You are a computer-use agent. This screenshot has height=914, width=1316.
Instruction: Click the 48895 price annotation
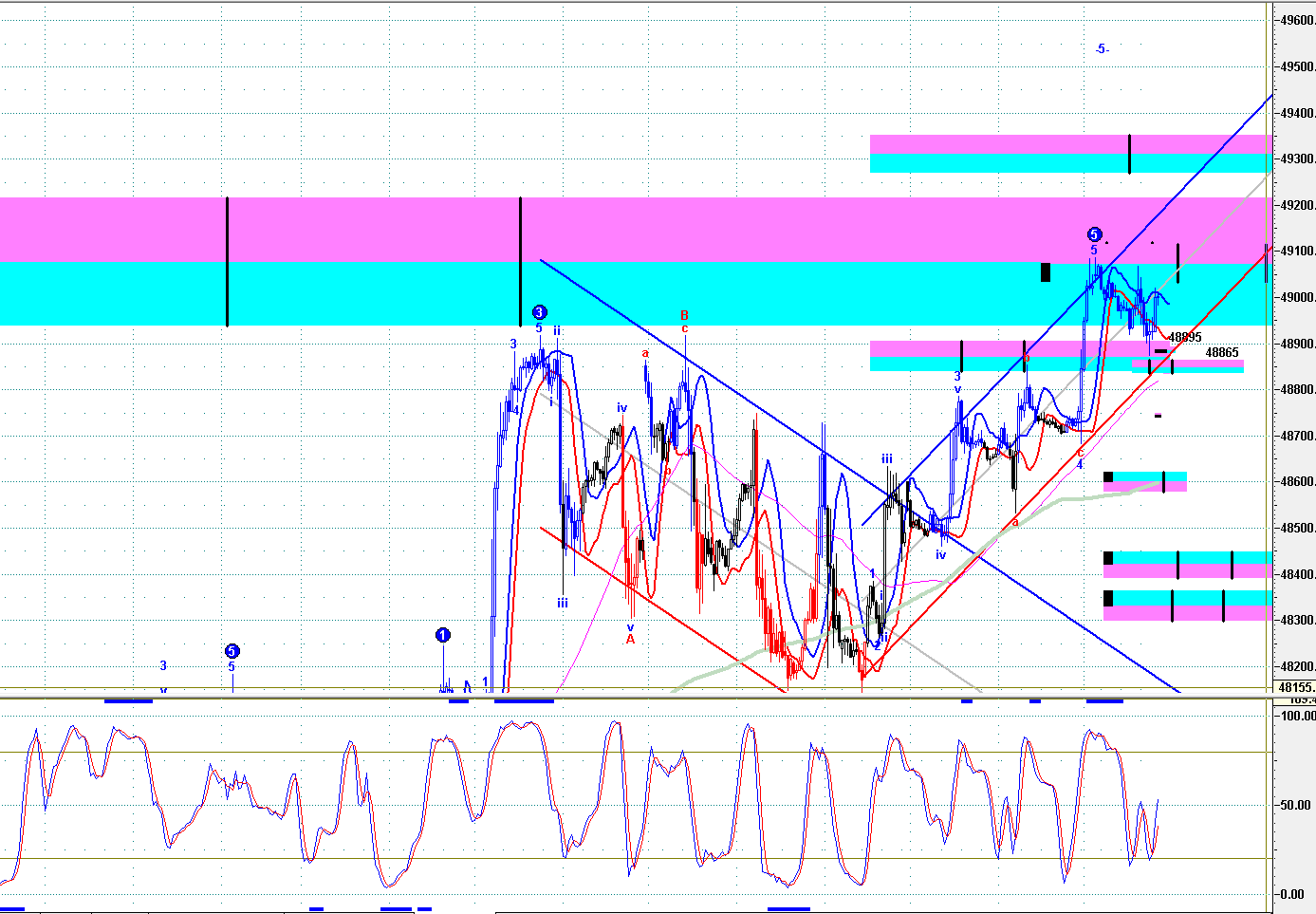(x=1185, y=338)
